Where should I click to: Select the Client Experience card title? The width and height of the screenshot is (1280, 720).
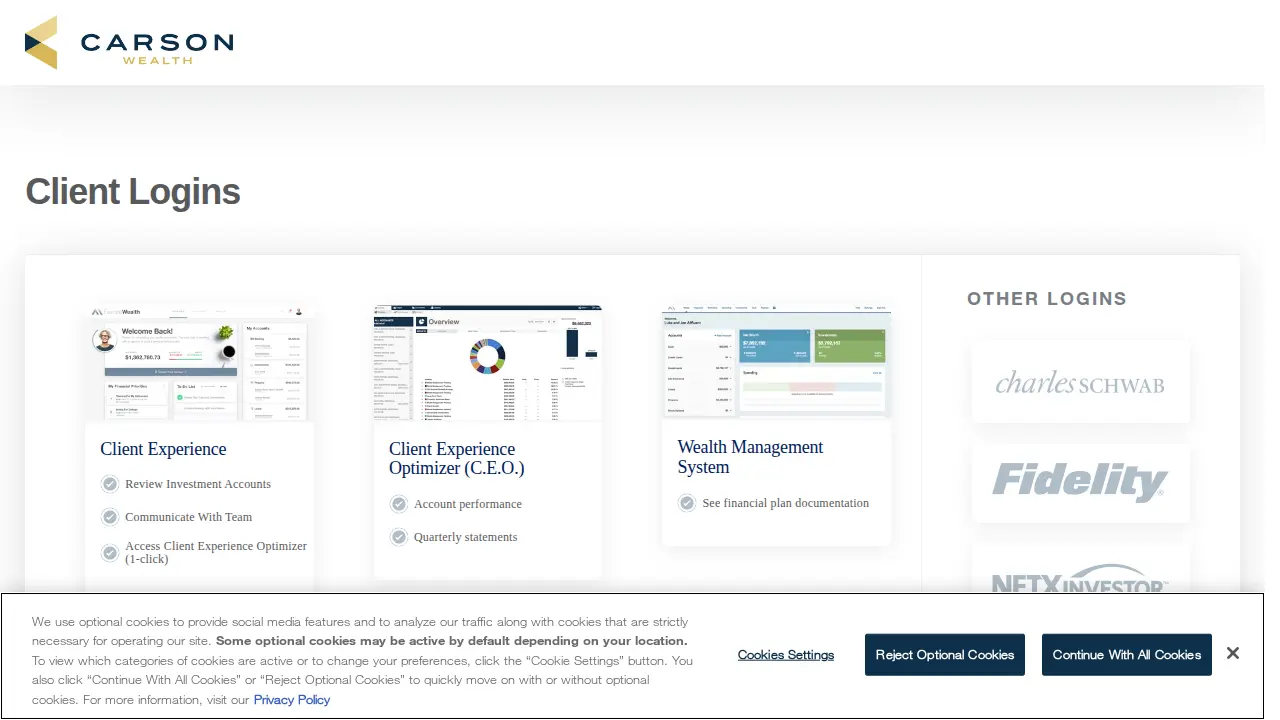(163, 449)
